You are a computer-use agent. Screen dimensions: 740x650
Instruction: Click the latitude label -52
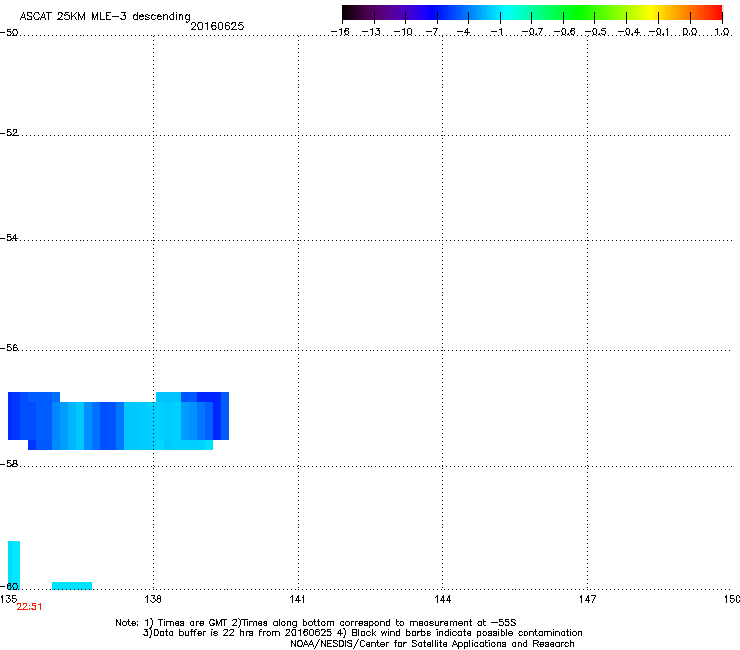click(9, 133)
